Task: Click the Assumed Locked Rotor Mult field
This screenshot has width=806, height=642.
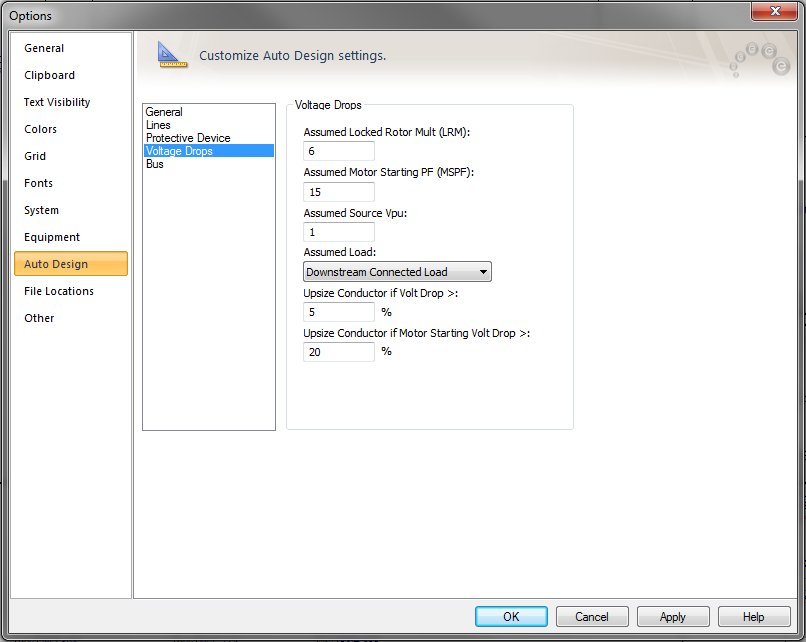Action: pos(339,151)
